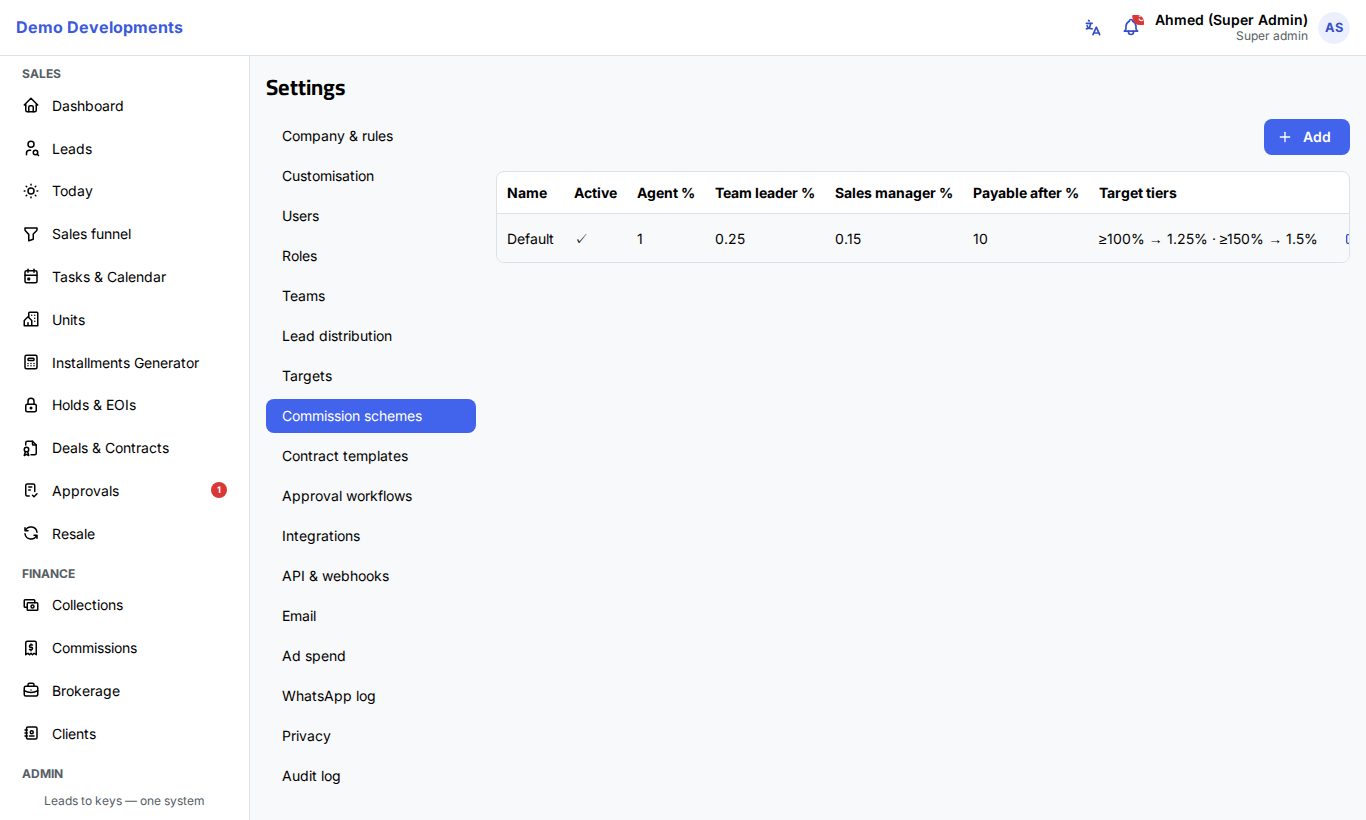Open Installments Generator calculator icon
1366x820 pixels.
click(31, 363)
